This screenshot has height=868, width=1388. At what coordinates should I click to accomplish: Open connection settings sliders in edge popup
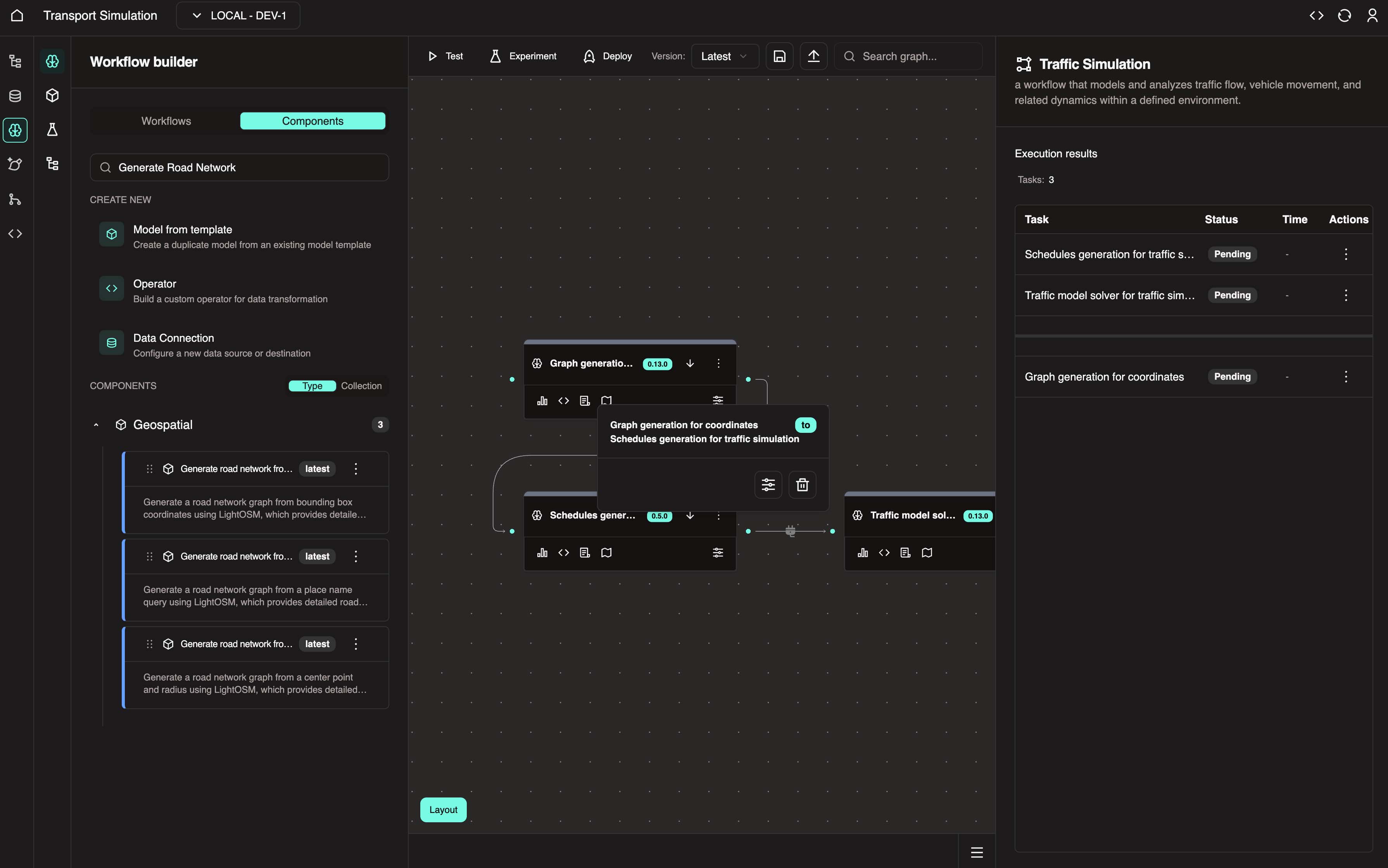(768, 484)
